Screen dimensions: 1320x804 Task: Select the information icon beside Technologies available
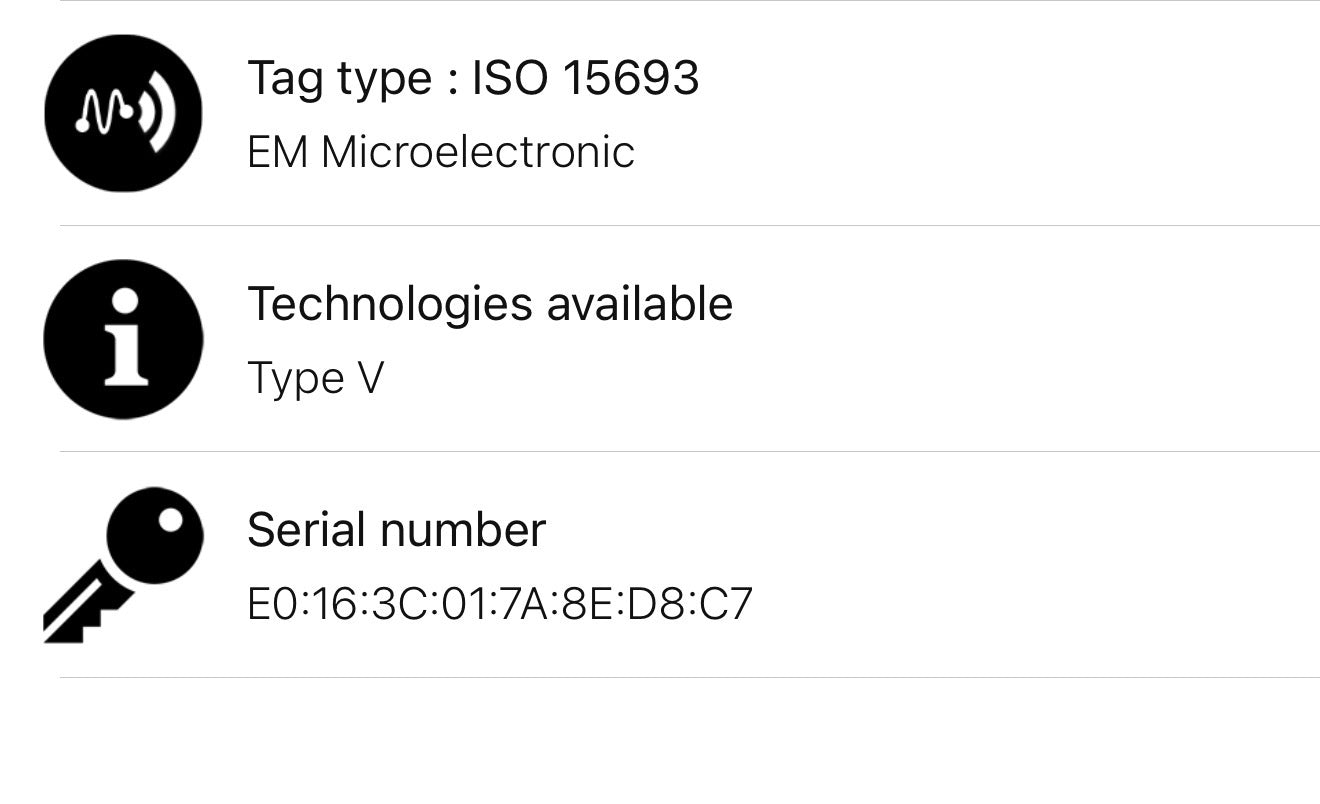[123, 339]
